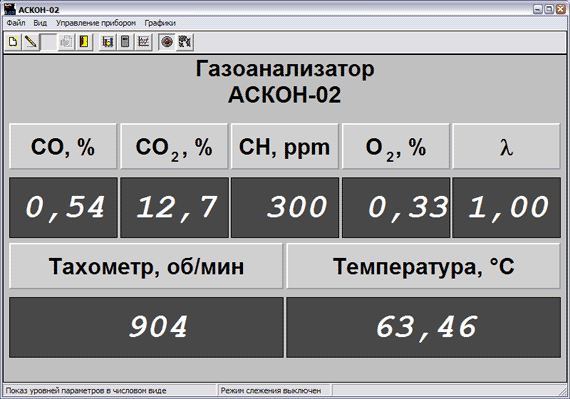Image resolution: width=570 pixels, height=399 pixels.
Task: Show the line graphs toolbar icon
Action: coord(143,42)
